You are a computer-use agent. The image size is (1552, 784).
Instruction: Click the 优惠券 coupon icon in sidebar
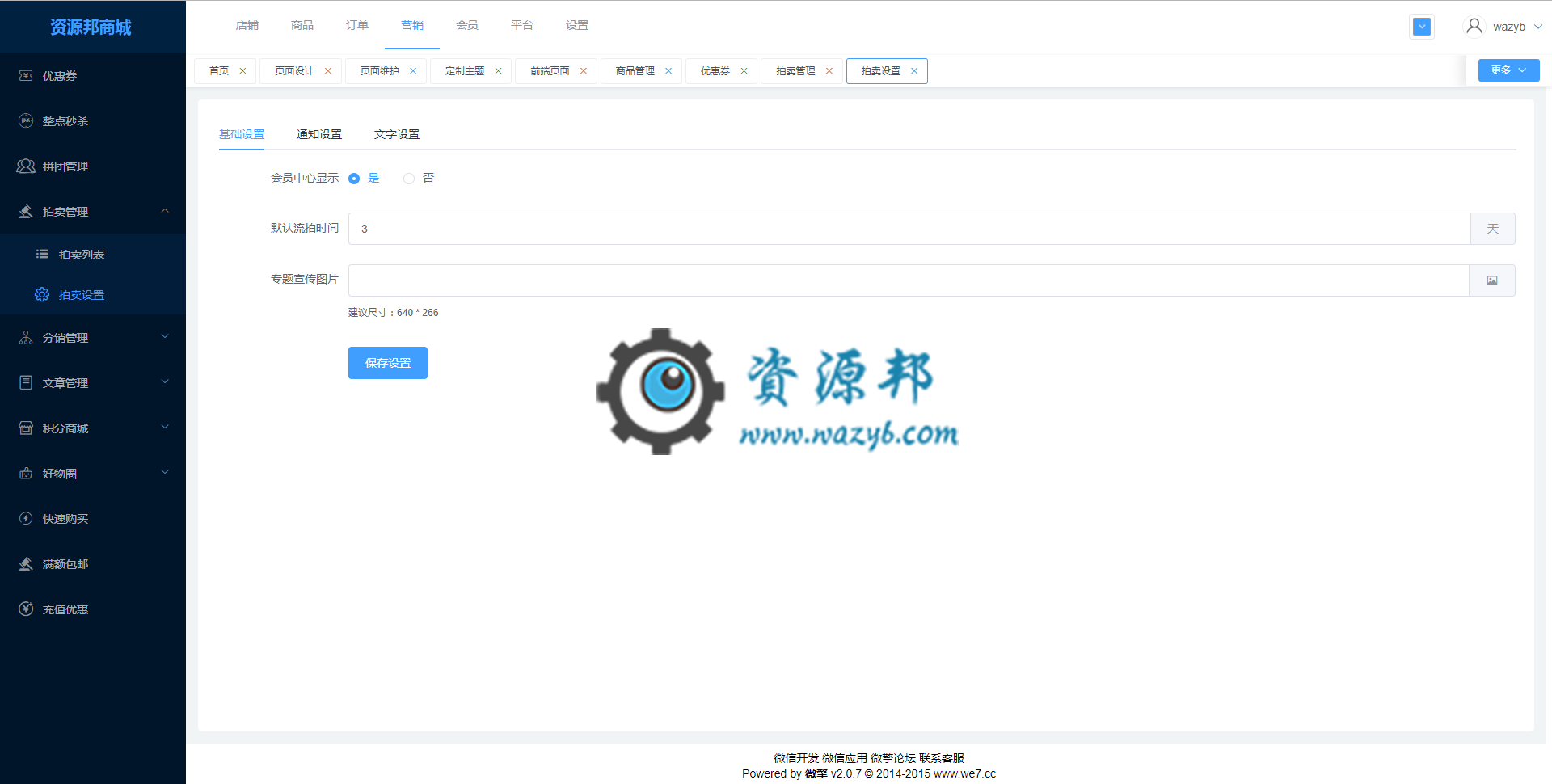[x=26, y=75]
